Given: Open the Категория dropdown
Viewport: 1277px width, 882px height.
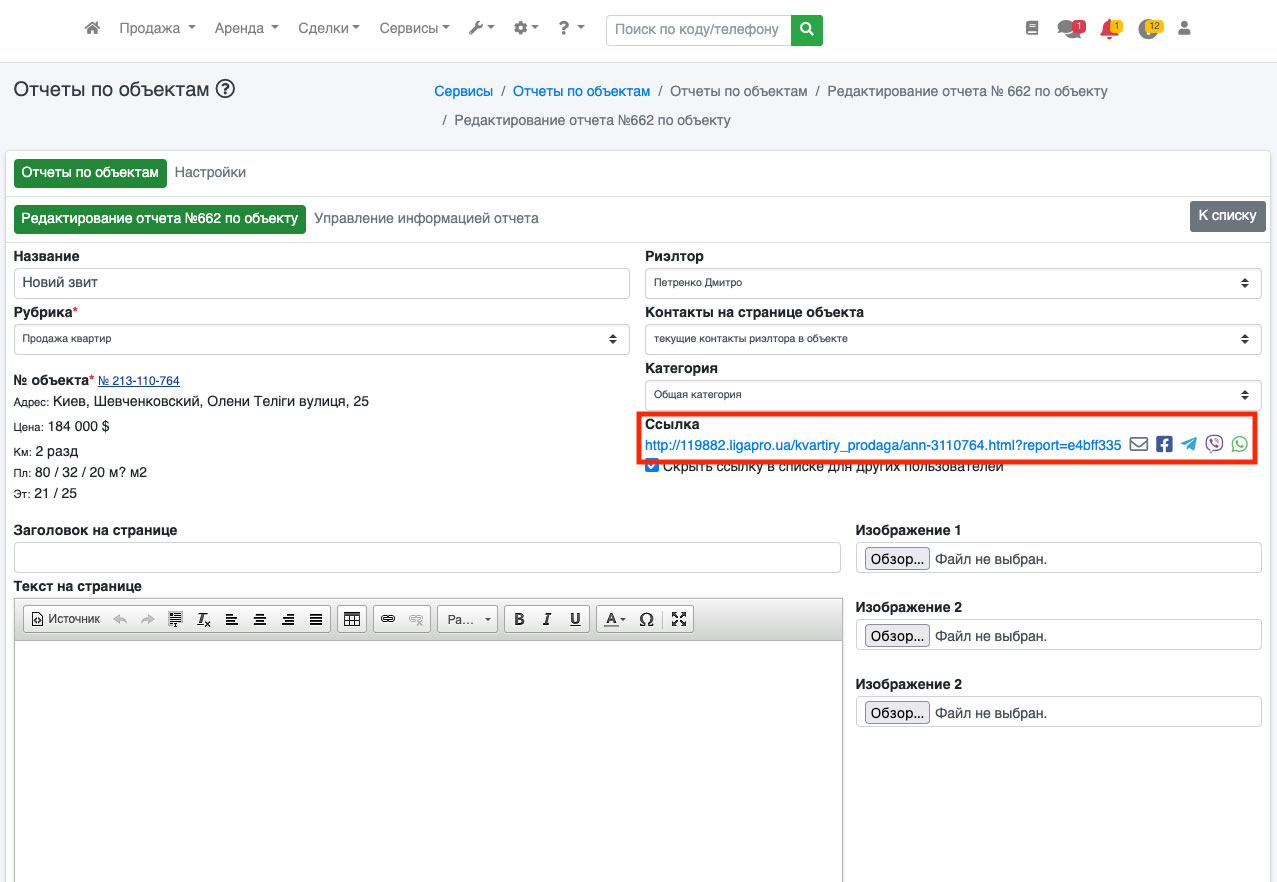Looking at the screenshot, I should (952, 395).
